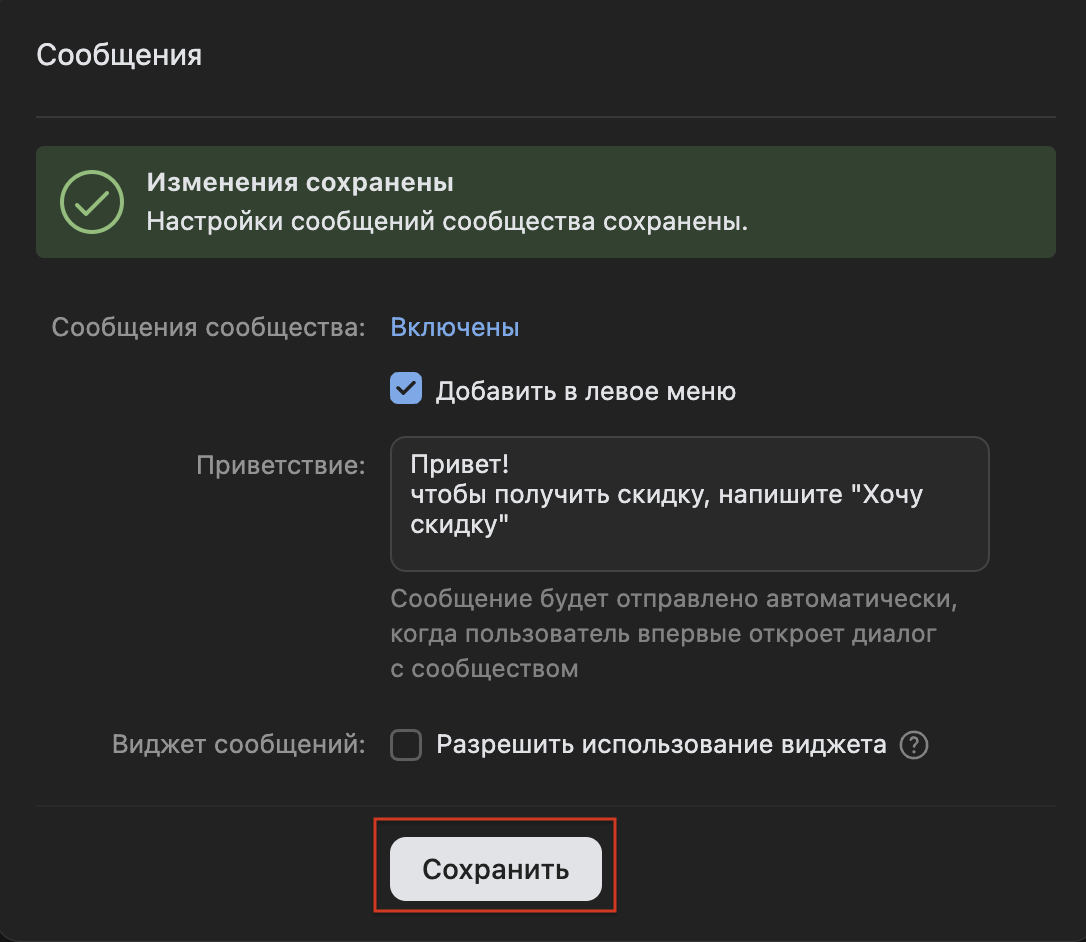Click the "Приветствие:" field label
The image size is (1086, 942).
(x=280, y=466)
